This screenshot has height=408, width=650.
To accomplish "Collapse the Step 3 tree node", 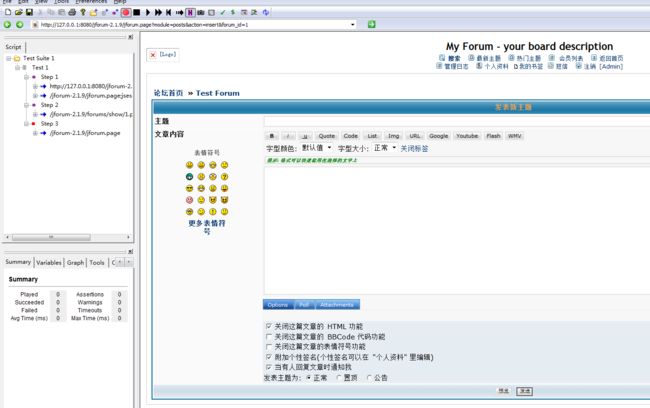I will (26, 124).
